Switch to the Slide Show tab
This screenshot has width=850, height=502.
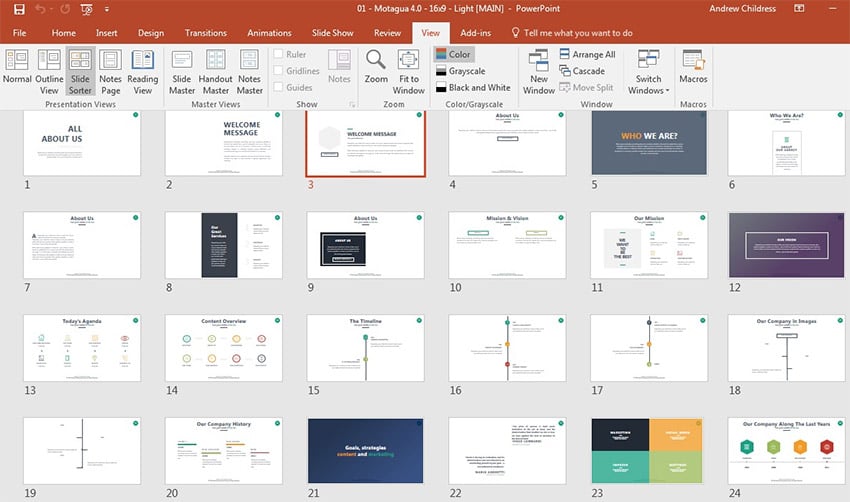(332, 33)
